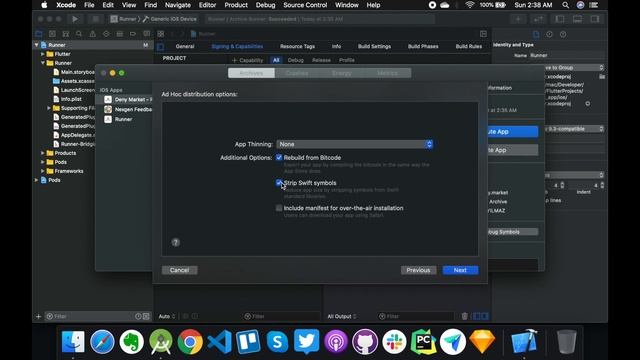Clear console with the trash icon
The width and height of the screenshot is (640, 360).
[464, 316]
